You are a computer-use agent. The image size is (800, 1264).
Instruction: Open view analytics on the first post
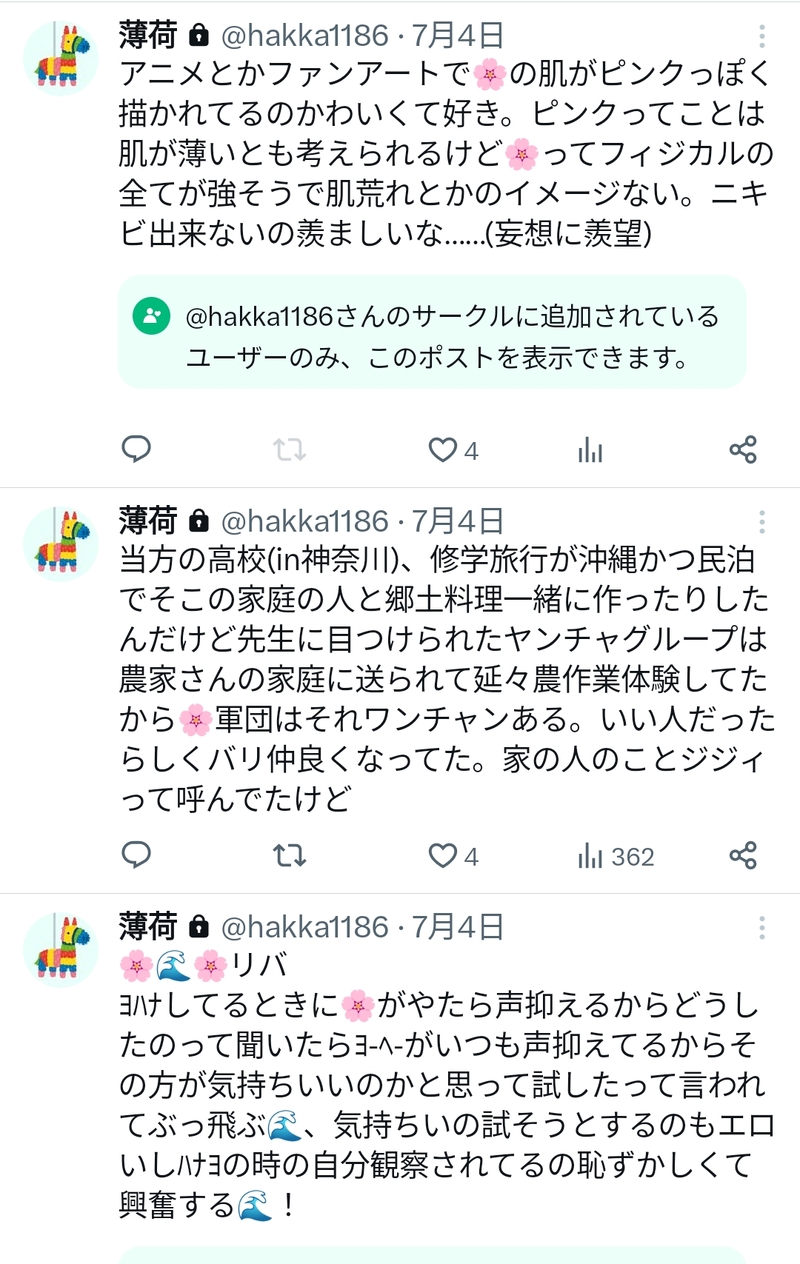(590, 450)
